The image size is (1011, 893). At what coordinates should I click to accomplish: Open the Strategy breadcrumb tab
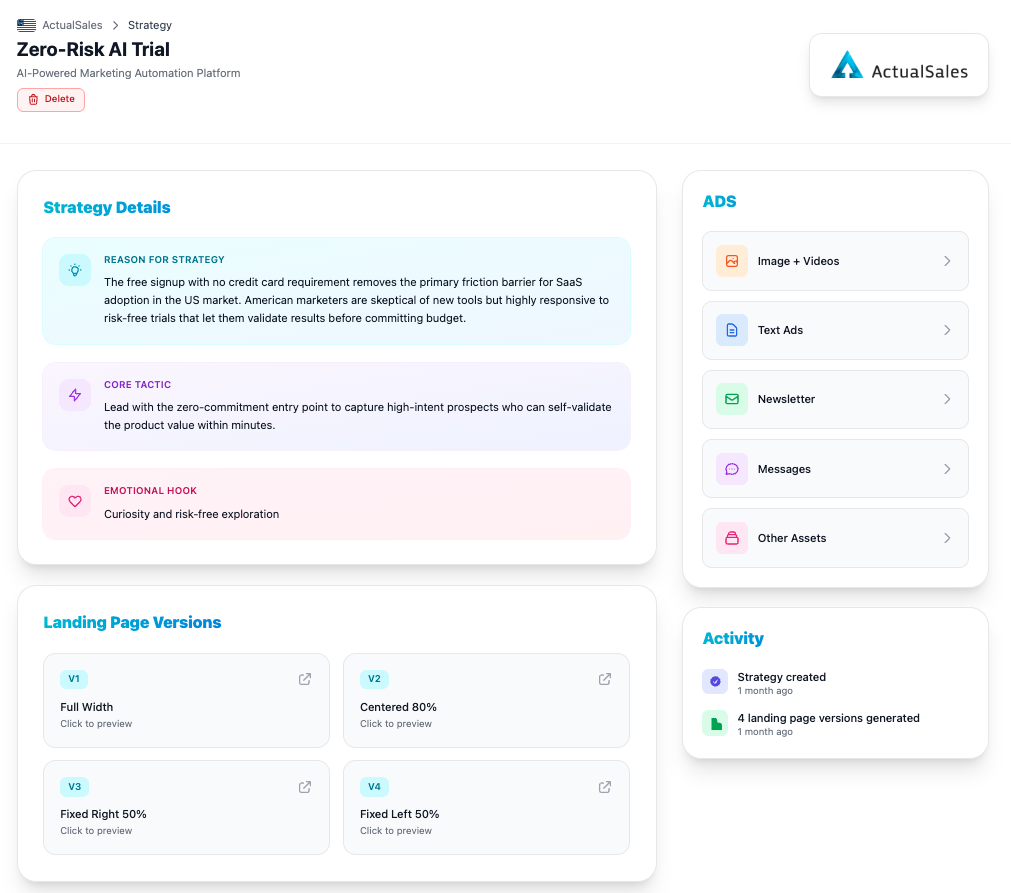[x=149, y=24]
